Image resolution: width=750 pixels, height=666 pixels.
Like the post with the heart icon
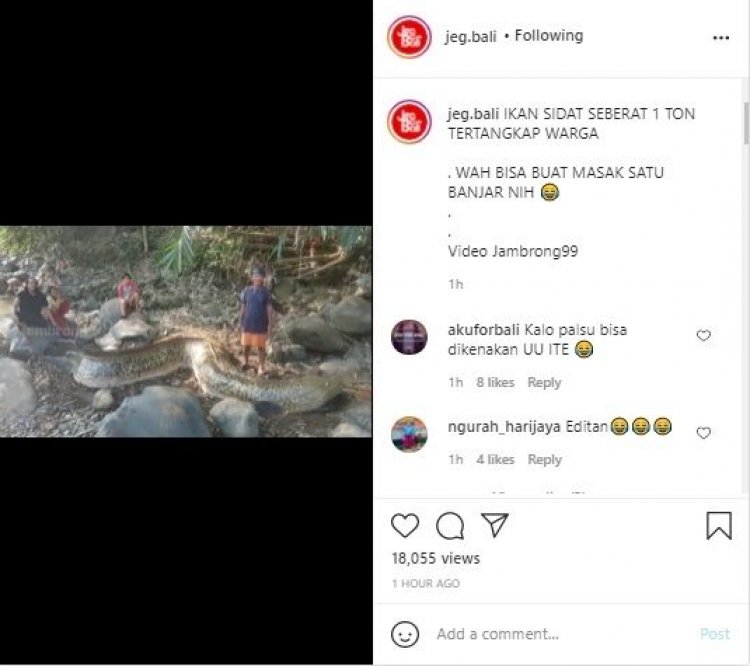coord(405,526)
